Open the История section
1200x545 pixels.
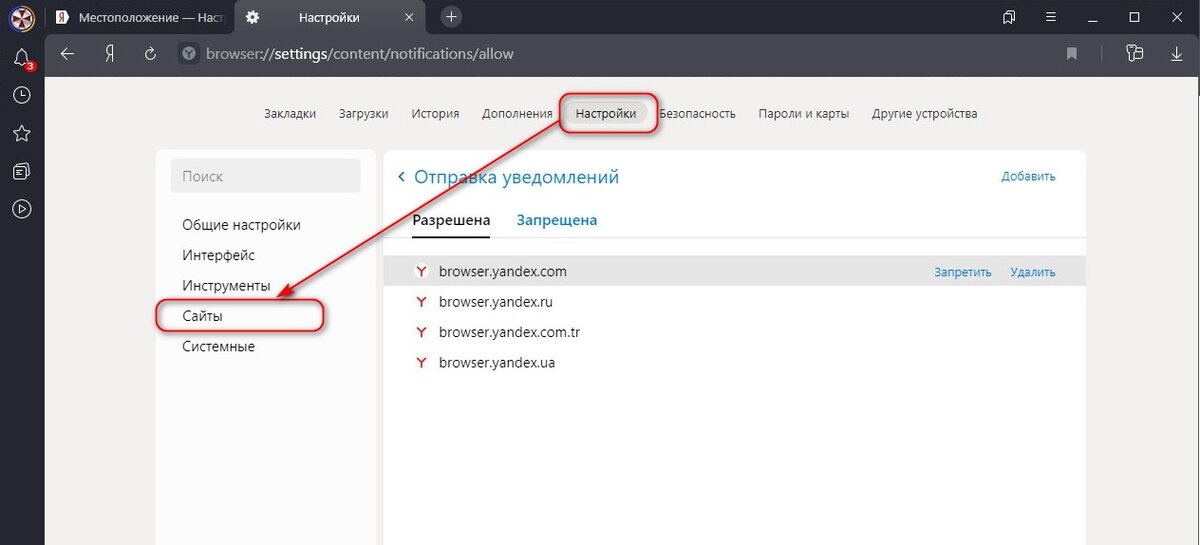435,113
